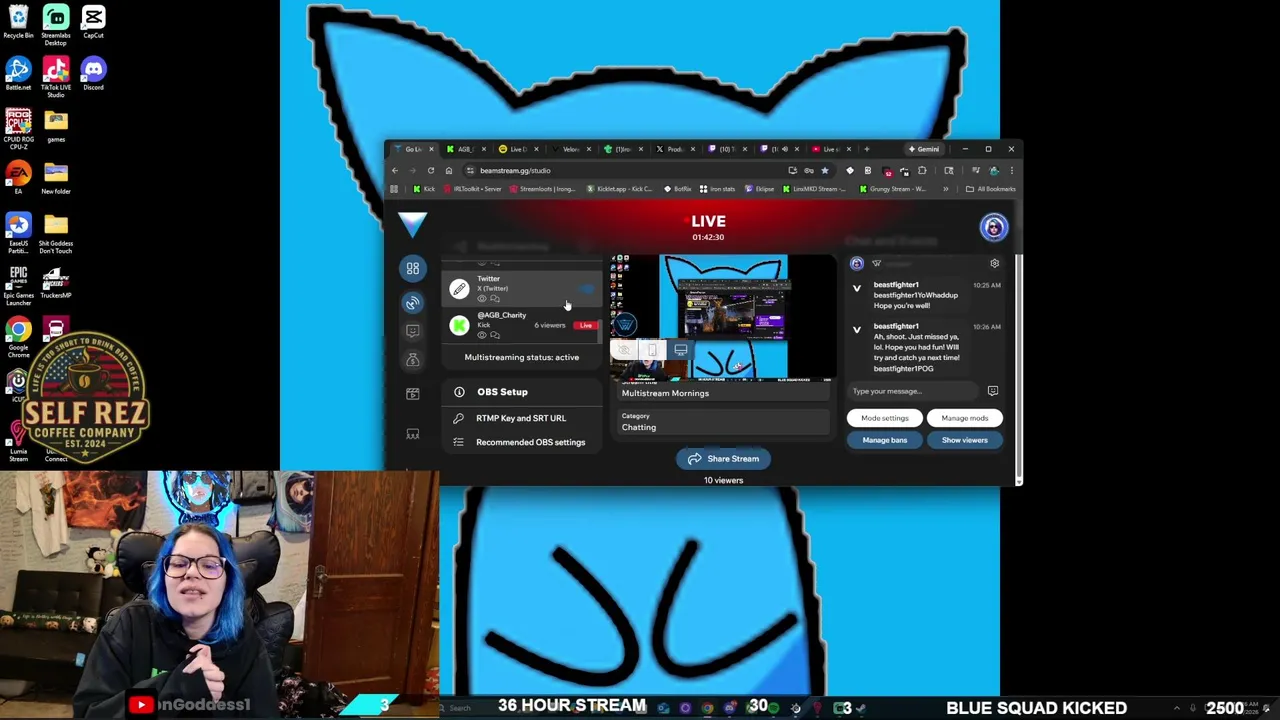Open Mode settings button
The image size is (1280, 720).
point(885,418)
